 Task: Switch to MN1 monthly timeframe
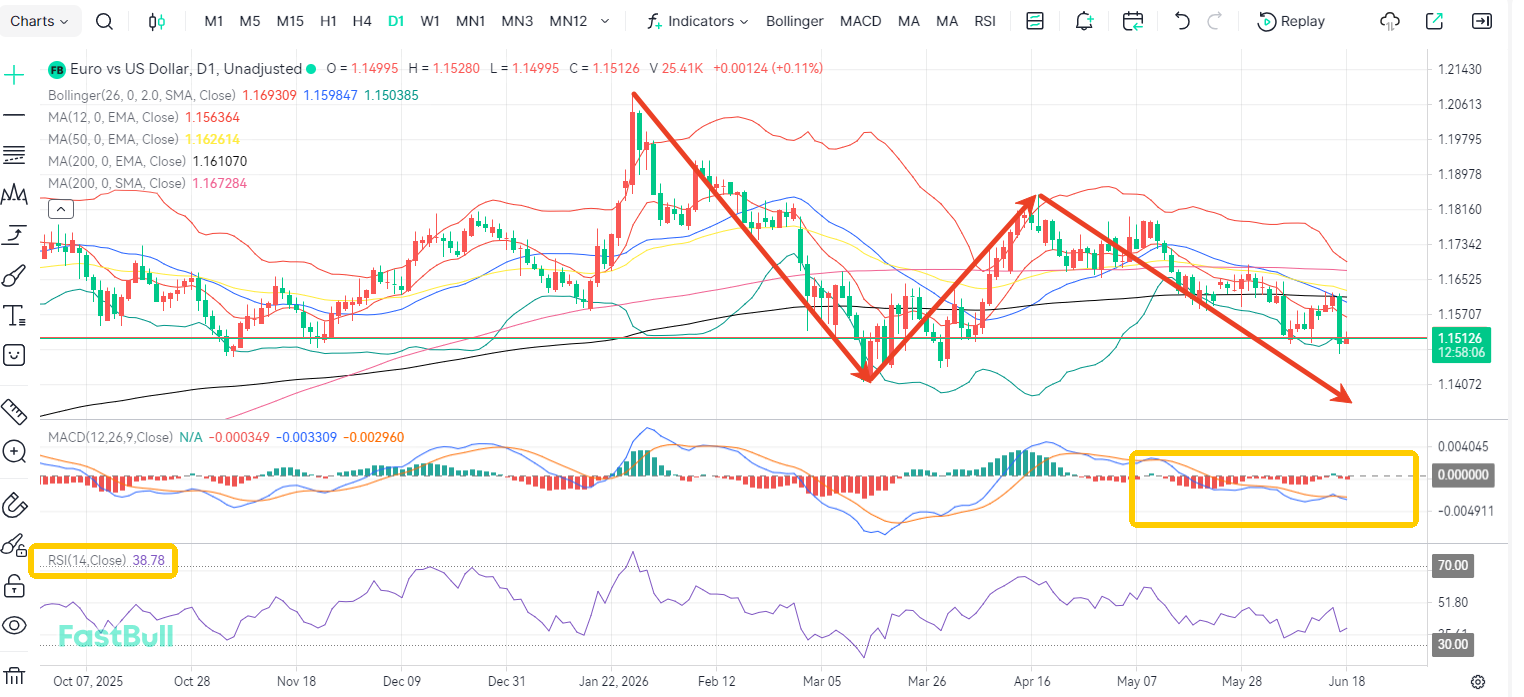470,21
